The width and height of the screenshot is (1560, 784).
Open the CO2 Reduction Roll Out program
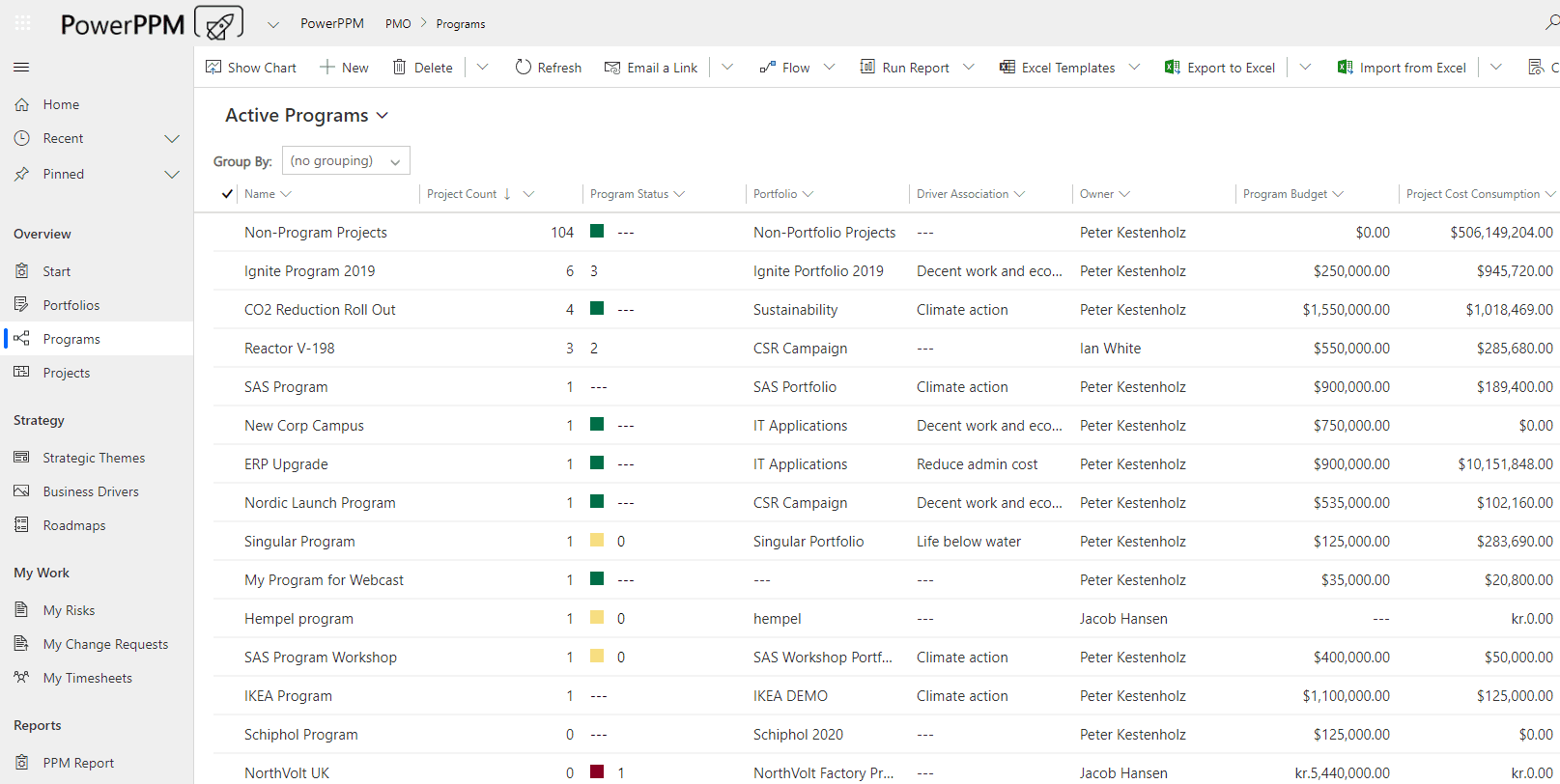[320, 310]
